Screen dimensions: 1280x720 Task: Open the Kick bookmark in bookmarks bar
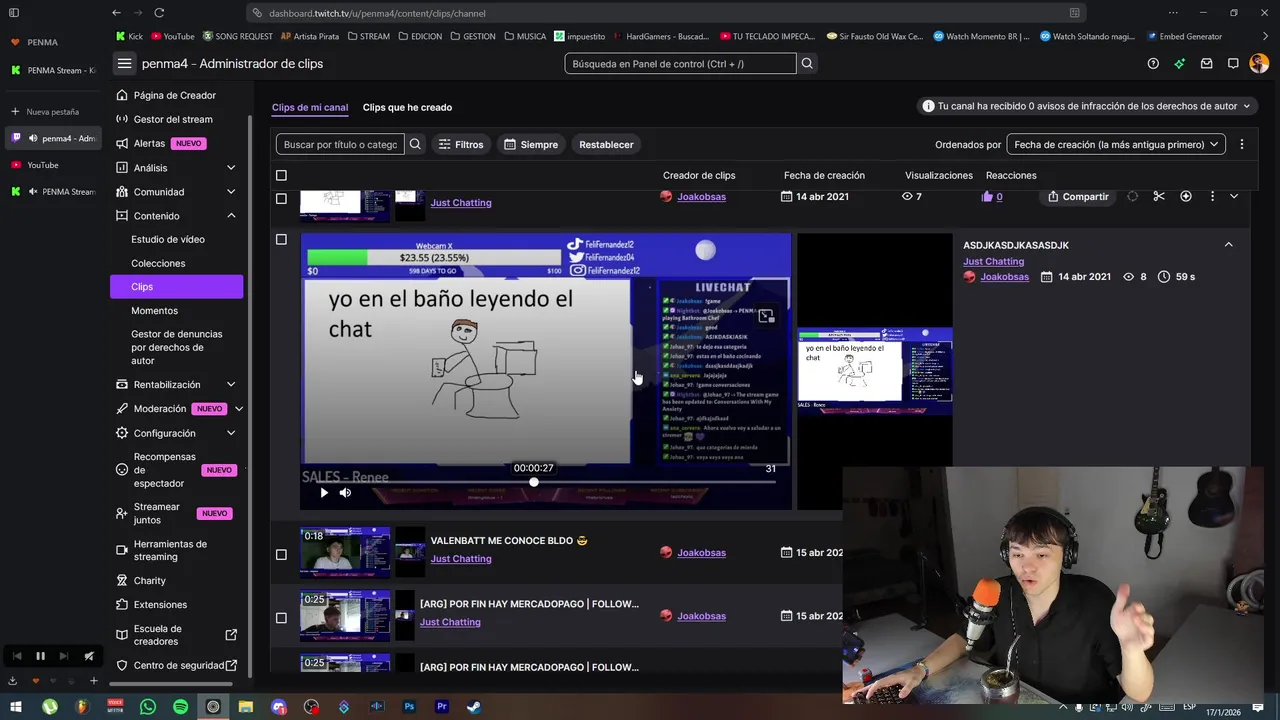pos(129,36)
